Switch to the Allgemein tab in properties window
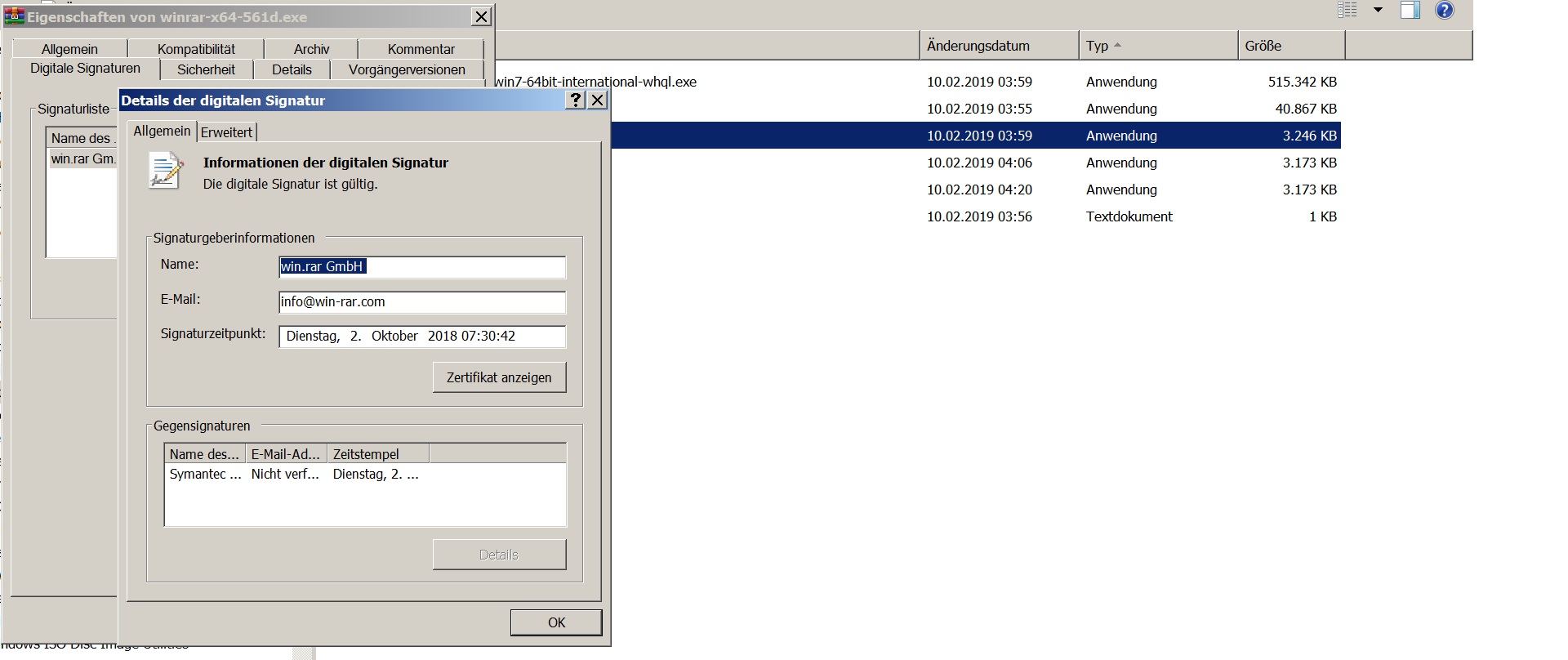The width and height of the screenshot is (1568, 660). (69, 49)
